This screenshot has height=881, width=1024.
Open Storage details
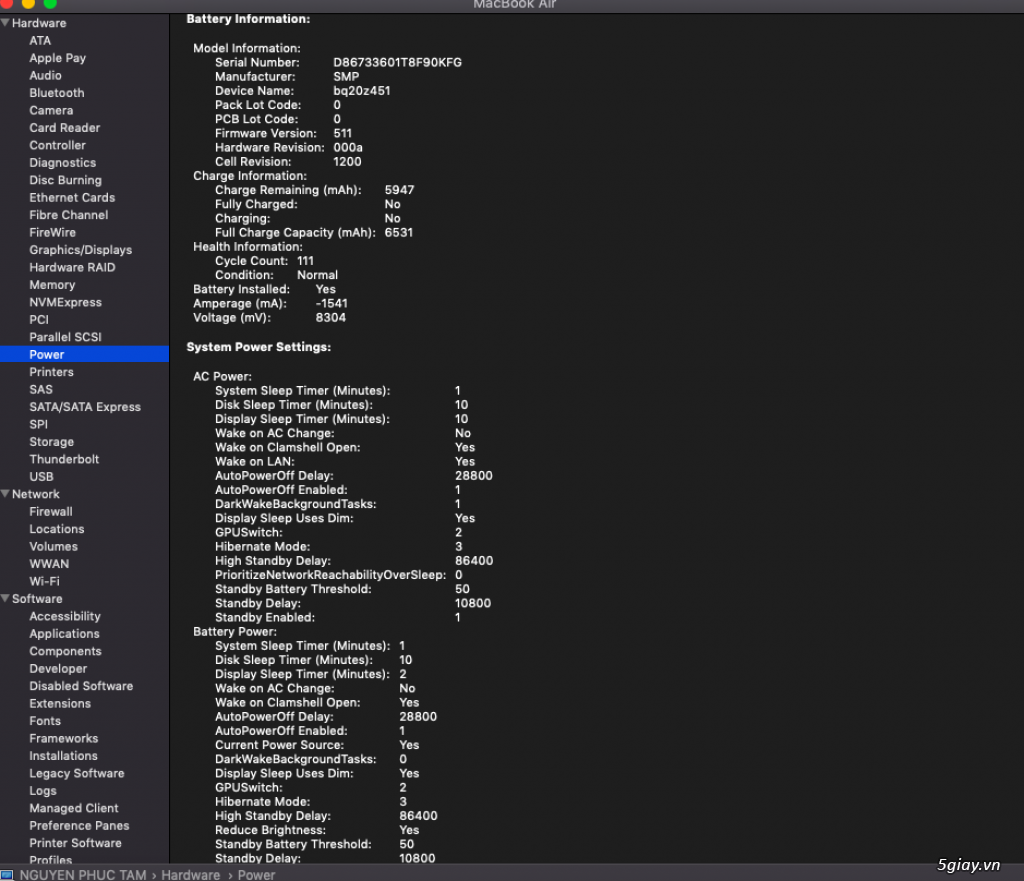(51, 441)
